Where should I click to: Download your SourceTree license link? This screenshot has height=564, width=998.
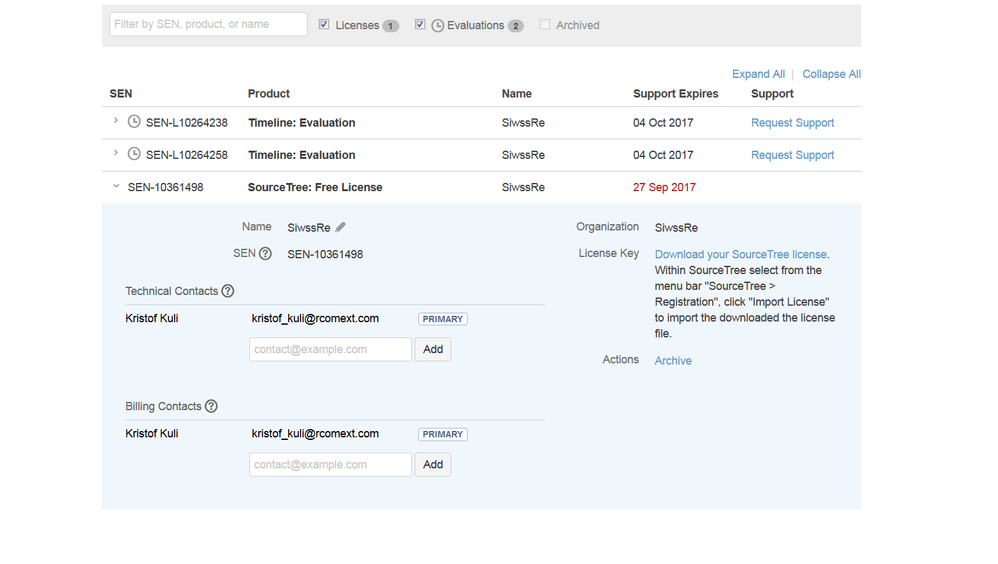741,254
